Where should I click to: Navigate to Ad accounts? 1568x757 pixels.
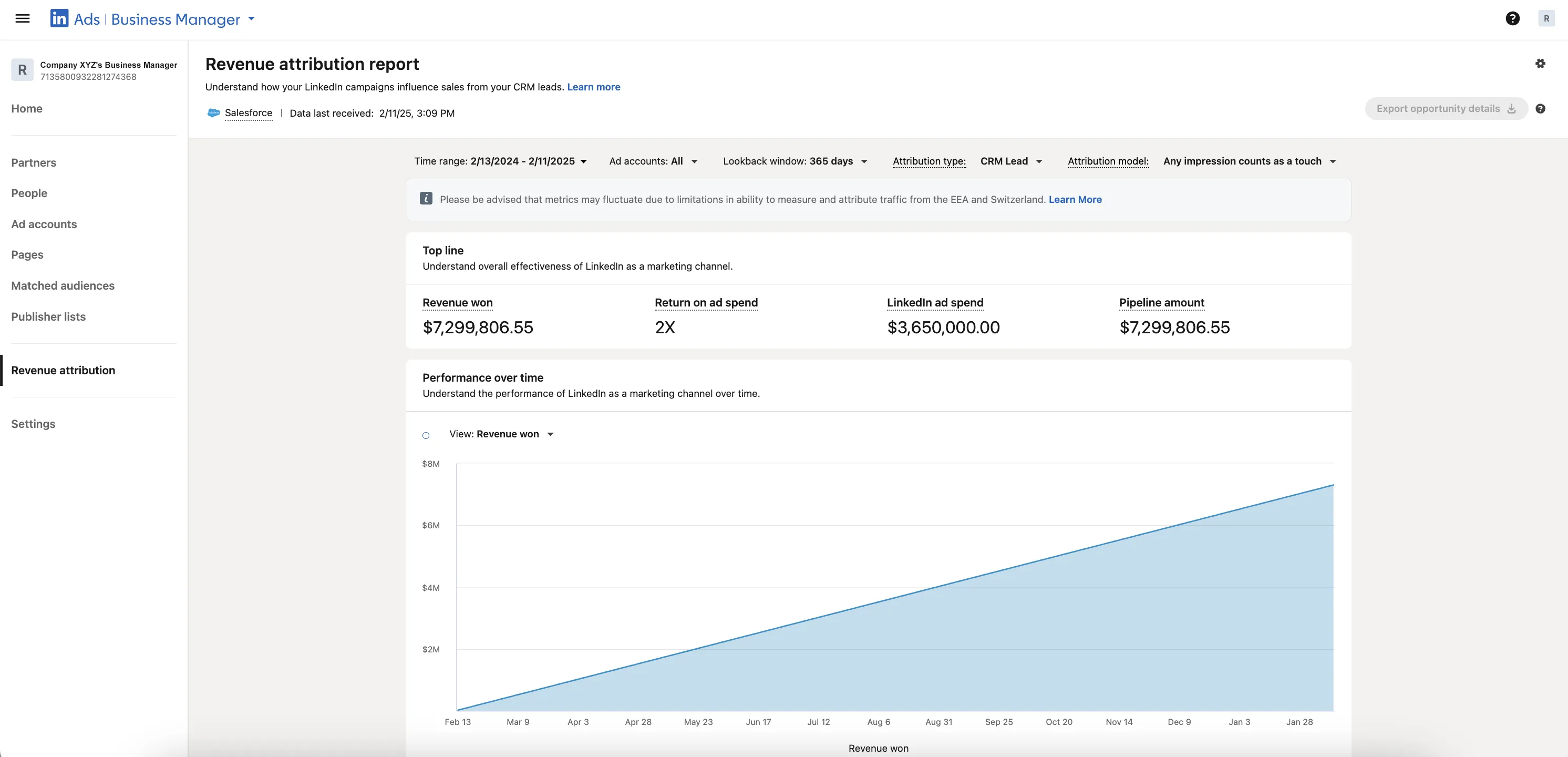tap(44, 224)
